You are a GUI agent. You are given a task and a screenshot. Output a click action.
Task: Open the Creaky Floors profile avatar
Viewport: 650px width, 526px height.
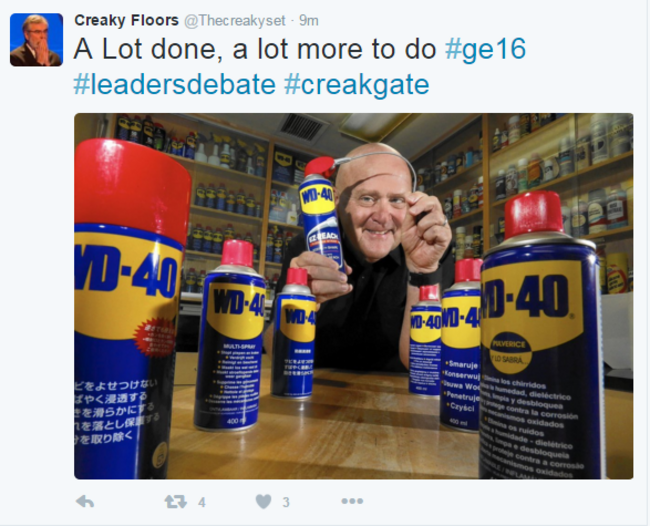pos(36,40)
